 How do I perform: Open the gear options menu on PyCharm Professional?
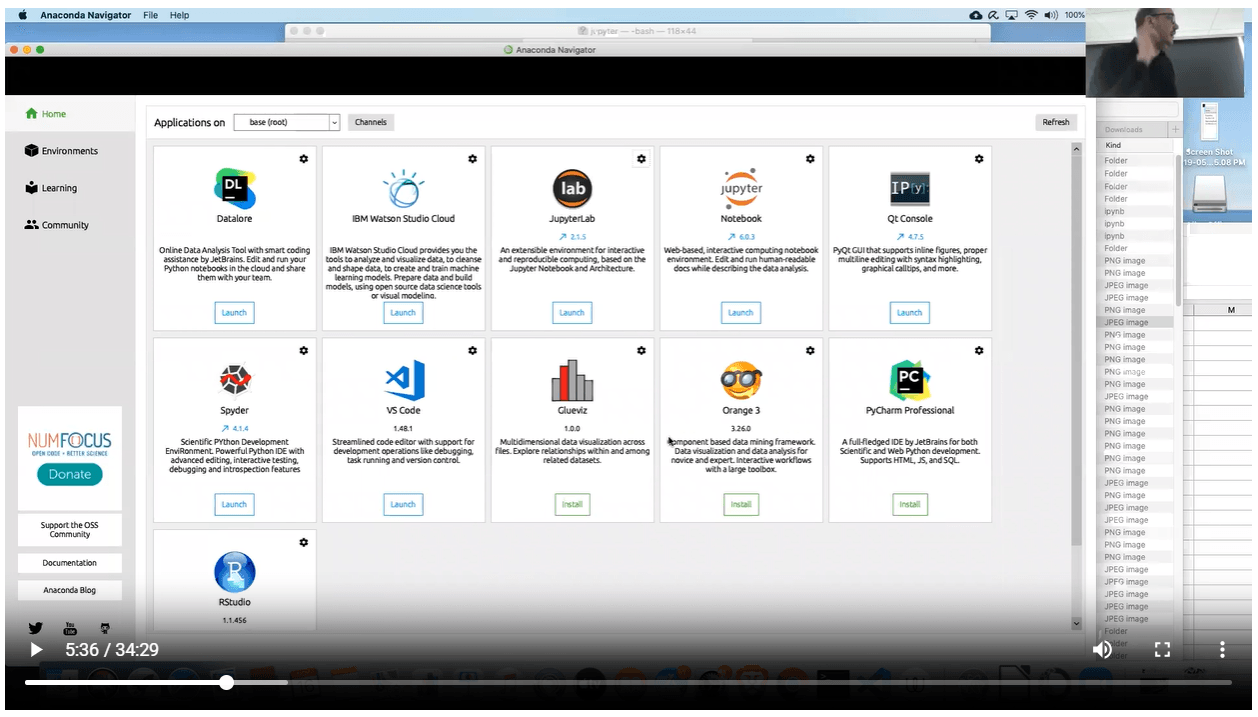click(x=979, y=351)
